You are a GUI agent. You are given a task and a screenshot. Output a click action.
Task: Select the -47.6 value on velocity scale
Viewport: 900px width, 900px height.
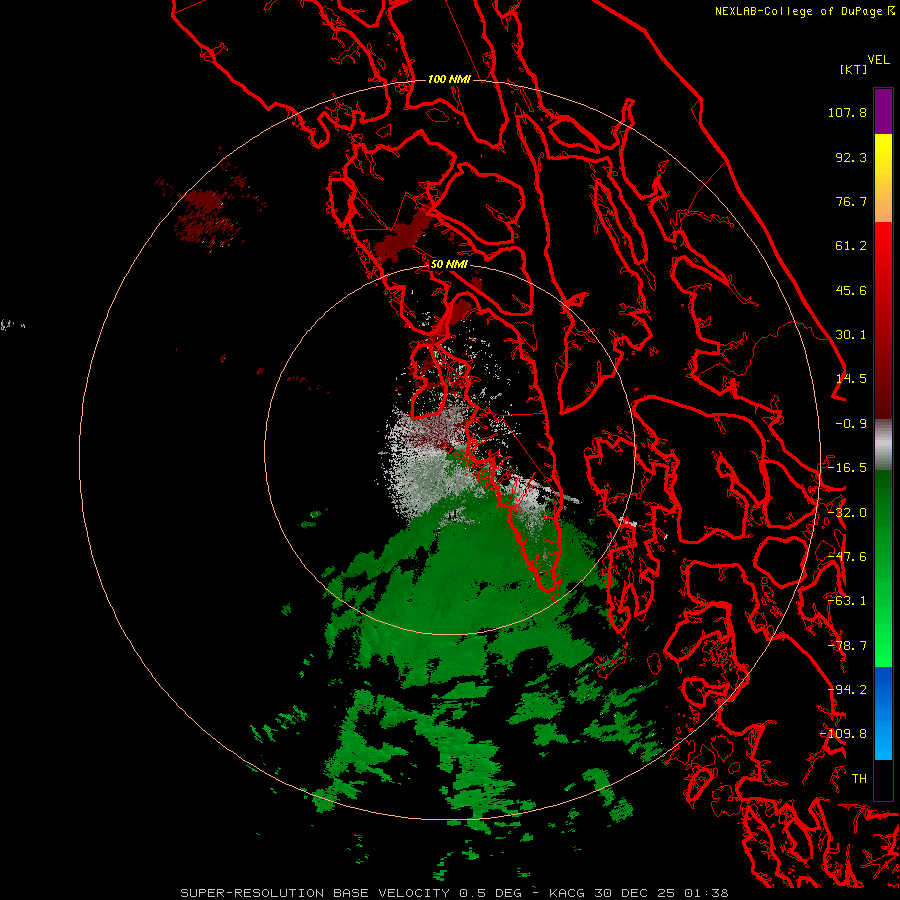[x=847, y=557]
